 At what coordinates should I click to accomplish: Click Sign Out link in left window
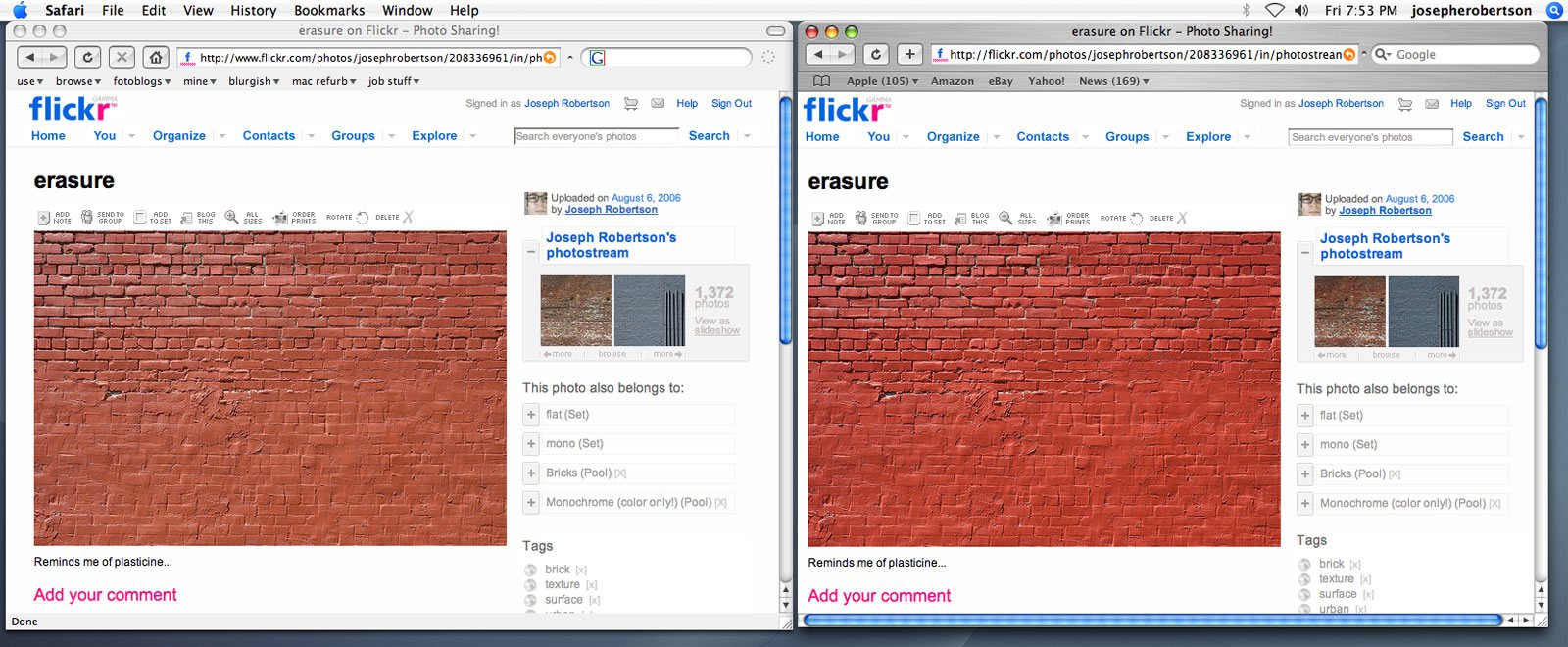[x=731, y=103]
